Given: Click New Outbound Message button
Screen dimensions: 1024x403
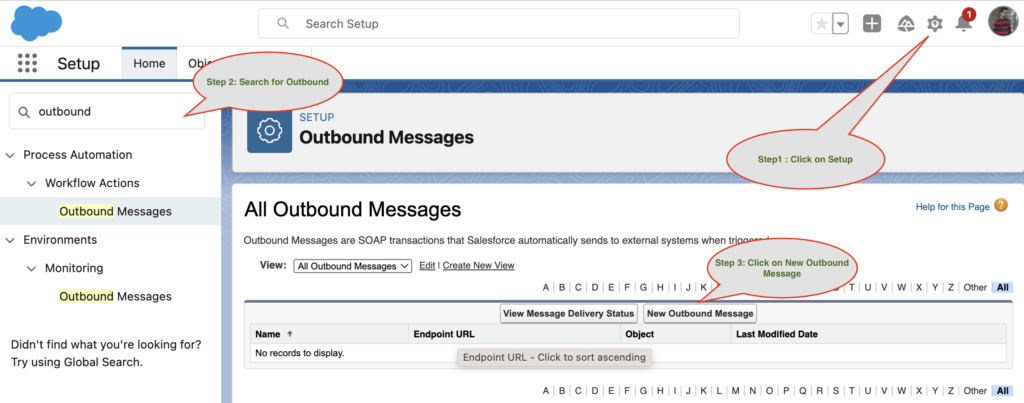Looking at the screenshot, I should pyautogui.click(x=700, y=314).
